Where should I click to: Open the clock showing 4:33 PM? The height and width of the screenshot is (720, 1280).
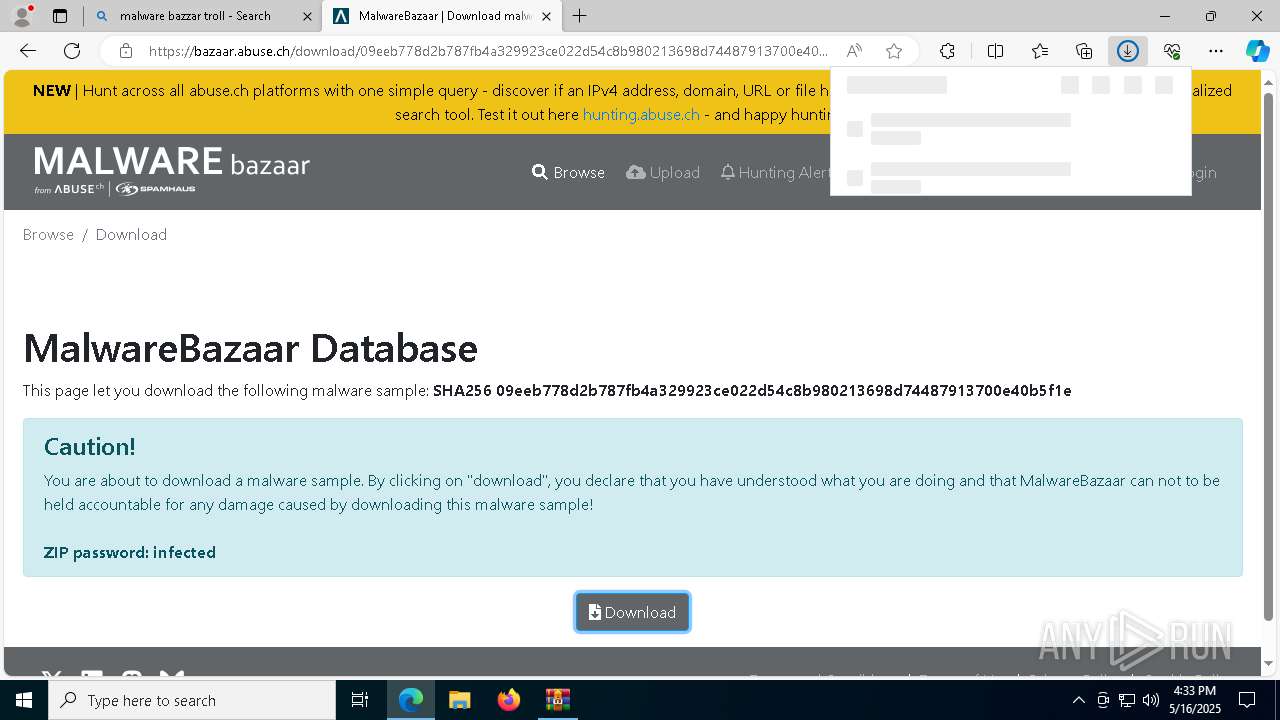[x=1194, y=700]
